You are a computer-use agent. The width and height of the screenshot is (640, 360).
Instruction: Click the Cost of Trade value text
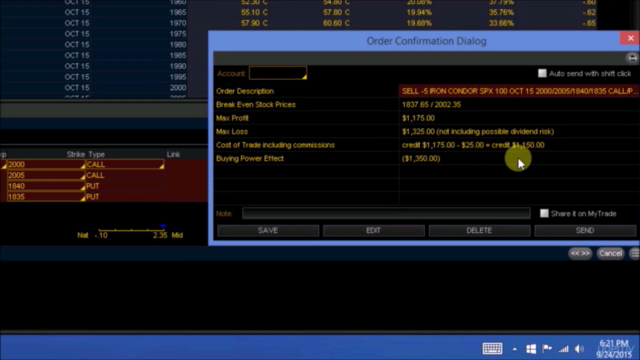(x=473, y=145)
